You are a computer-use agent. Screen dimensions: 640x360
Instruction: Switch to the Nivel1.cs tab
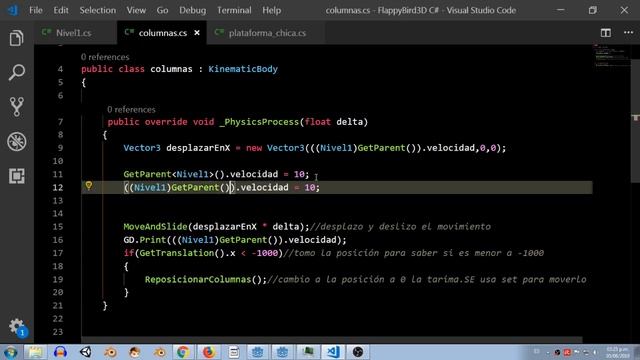[73, 33]
